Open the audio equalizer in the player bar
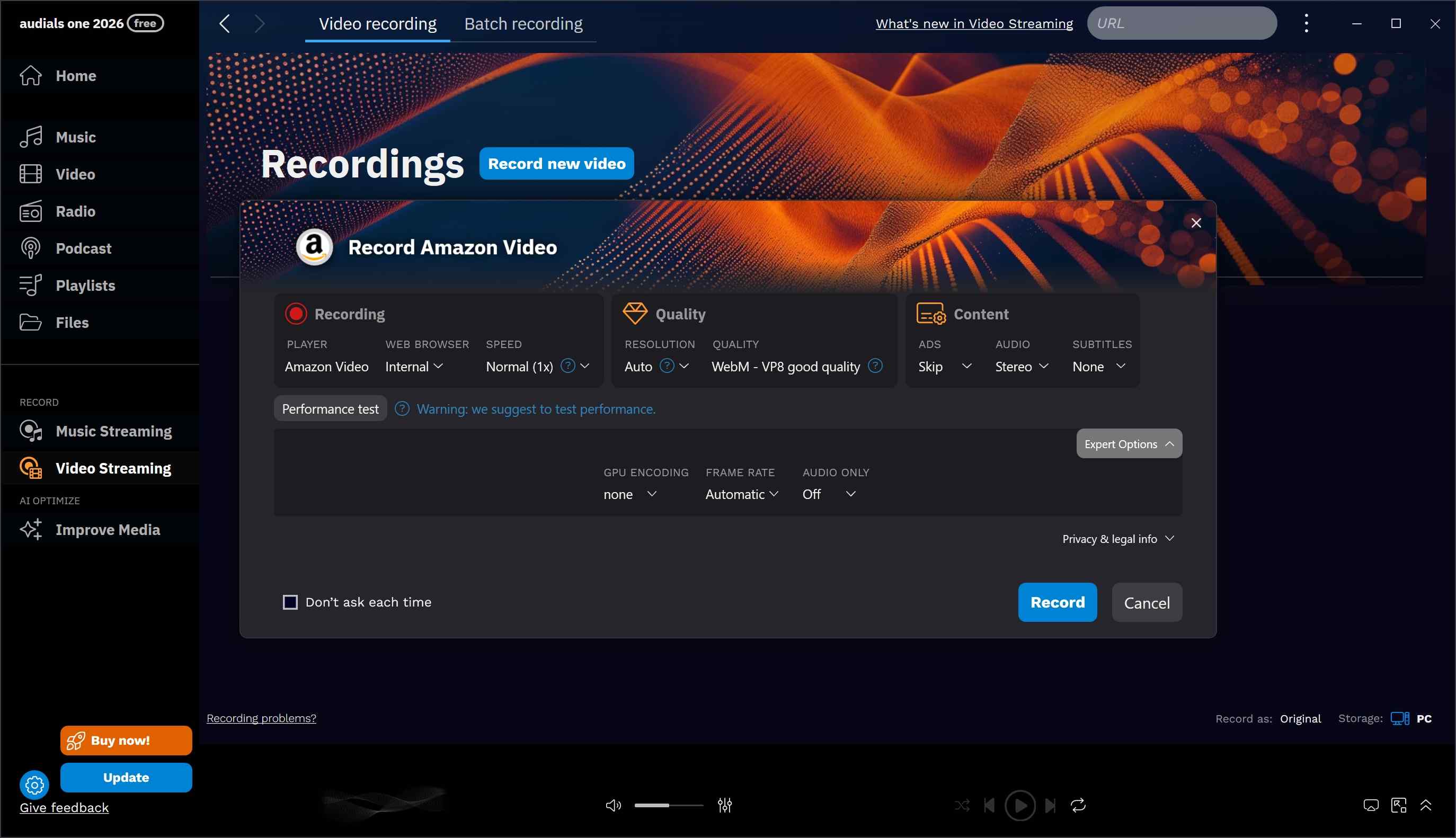This screenshot has width=1456, height=838. click(724, 805)
